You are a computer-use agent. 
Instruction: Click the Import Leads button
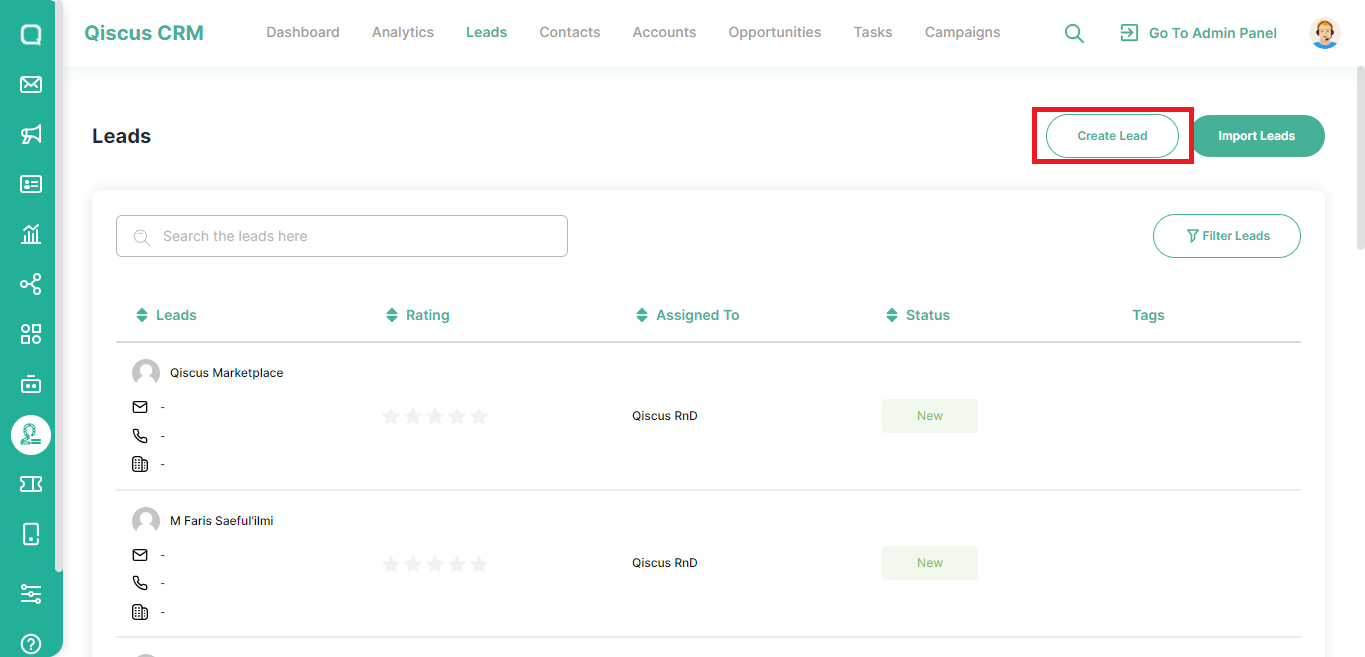pos(1257,136)
